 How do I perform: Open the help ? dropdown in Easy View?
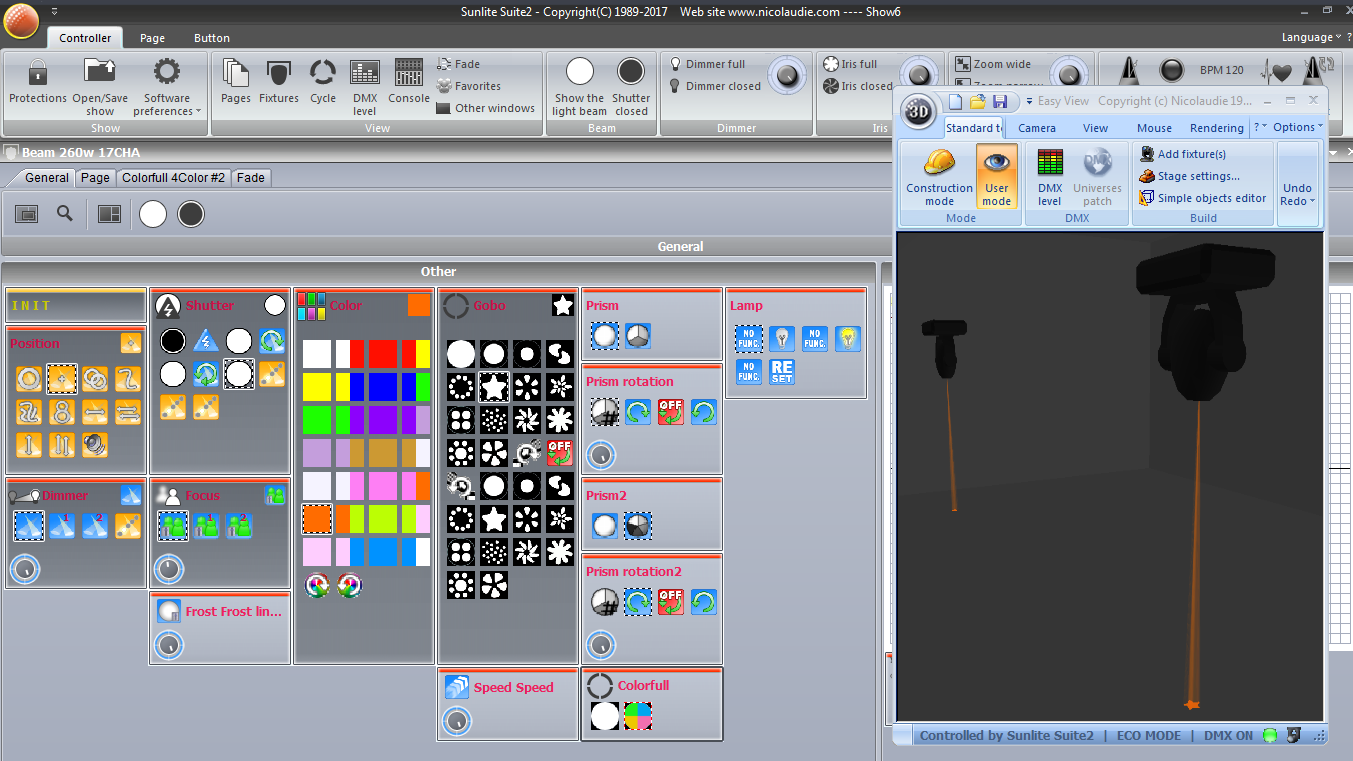pos(1260,127)
